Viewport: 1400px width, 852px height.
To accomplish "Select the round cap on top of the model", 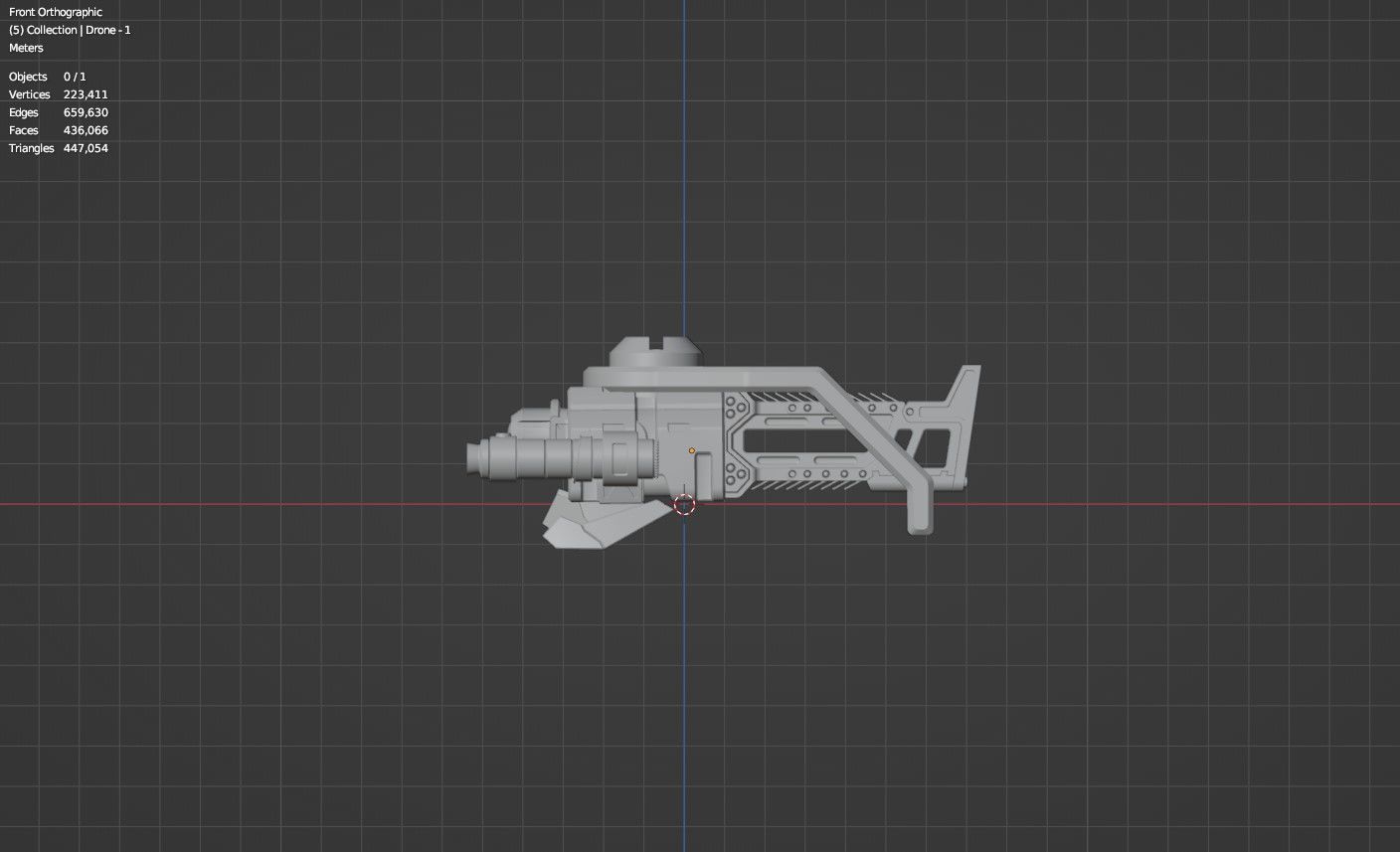I will pos(656,352).
